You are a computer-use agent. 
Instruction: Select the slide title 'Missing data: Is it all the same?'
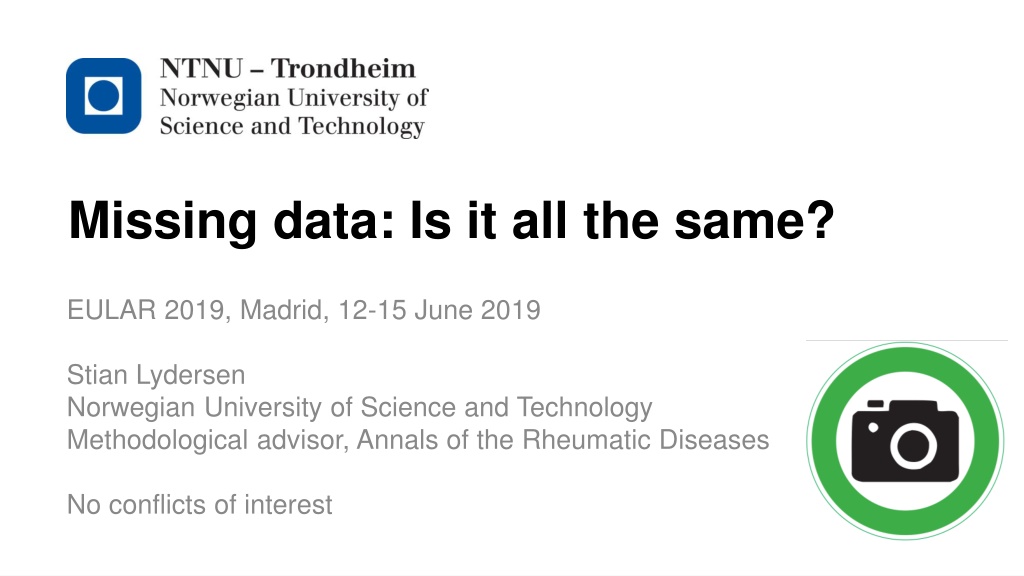click(x=451, y=222)
